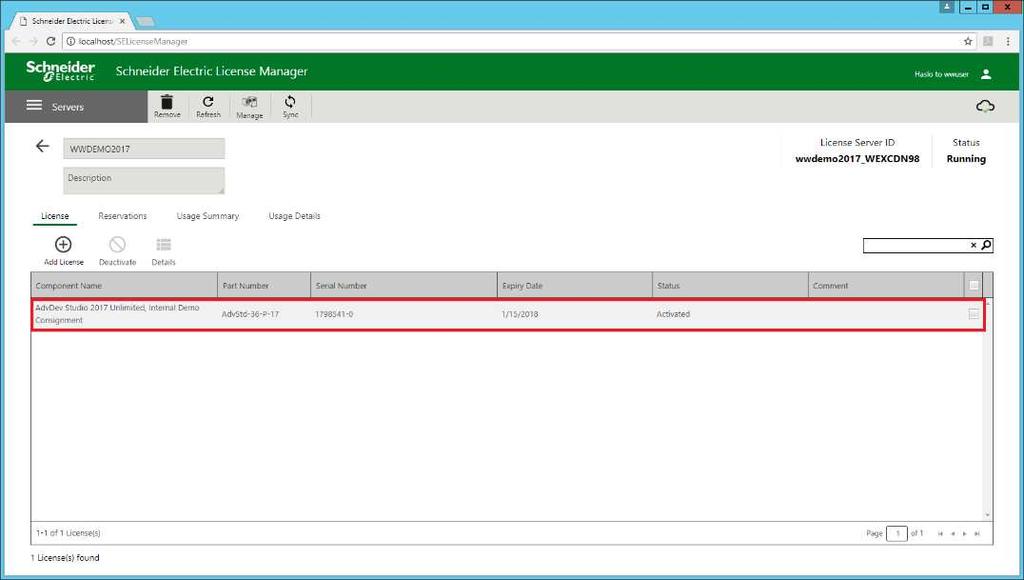This screenshot has height=580, width=1024.
Task: Tick the checkbox for the AdvDev Studio 2017 license row
Action: (974, 314)
